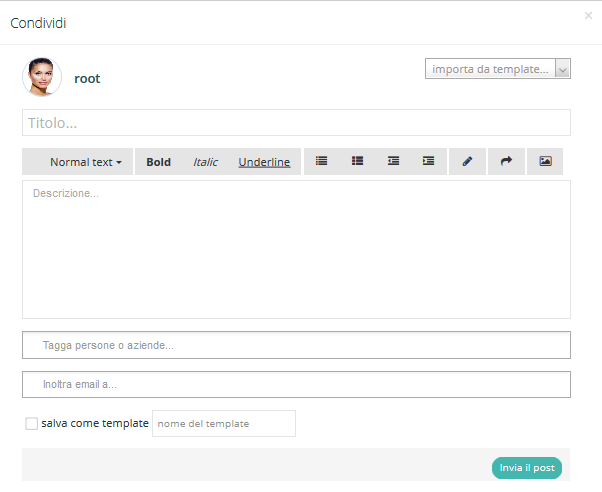Toggle Bold formatting

[x=158, y=162]
